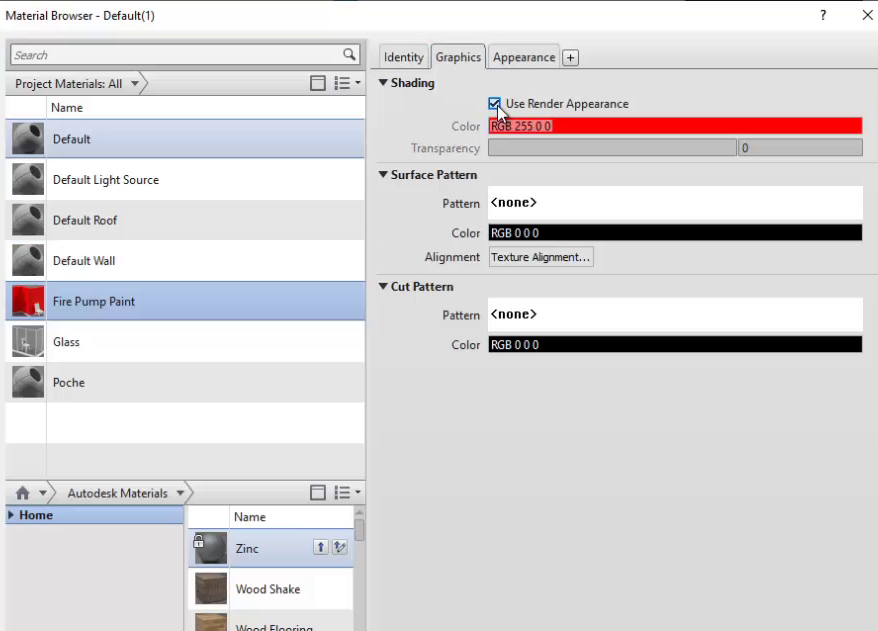Click the Cut Pattern black color swatch

pos(675,344)
